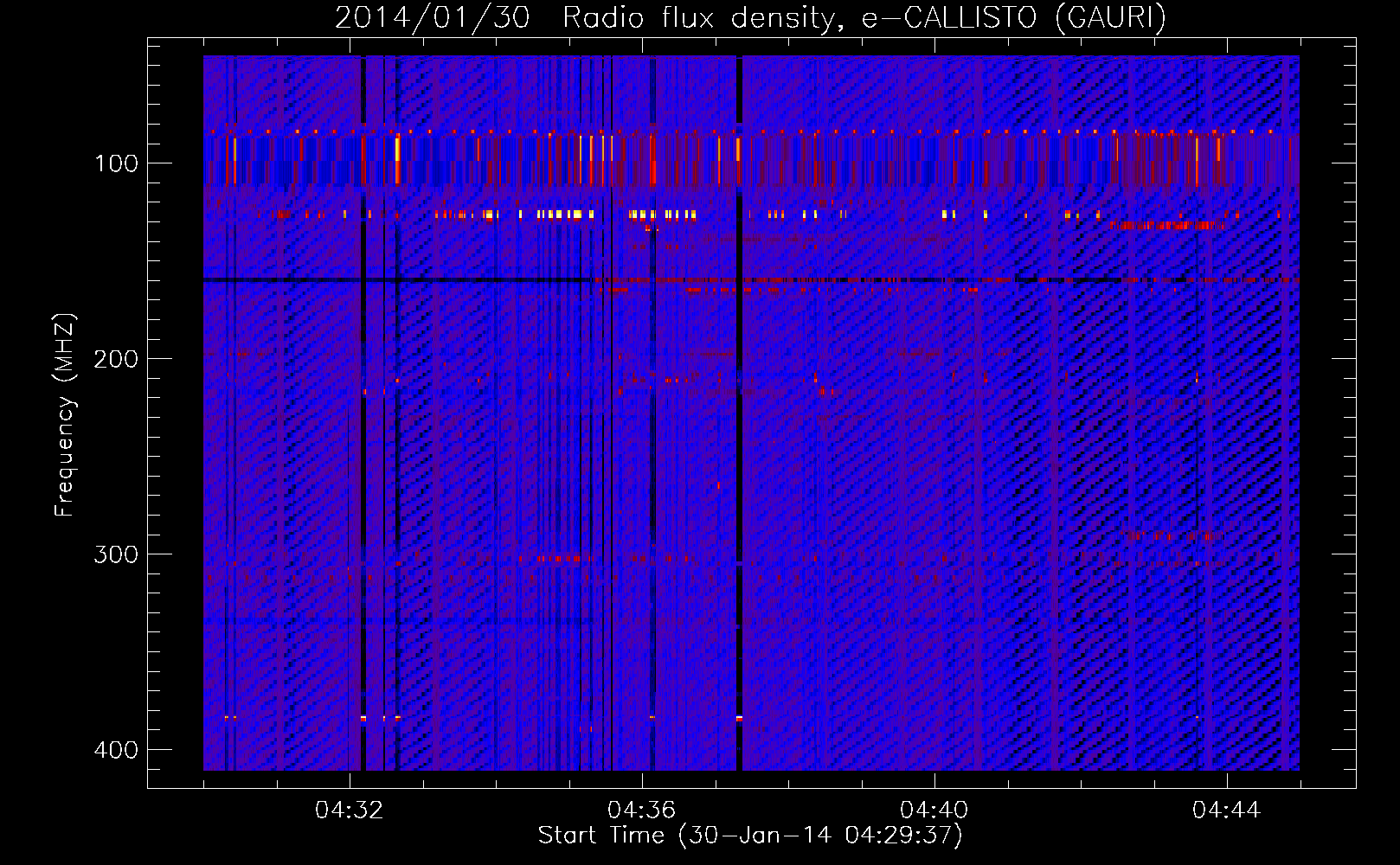Image resolution: width=1400 pixels, height=865 pixels.
Task: Click the 04:44 time tick label
Action: [x=1227, y=811]
